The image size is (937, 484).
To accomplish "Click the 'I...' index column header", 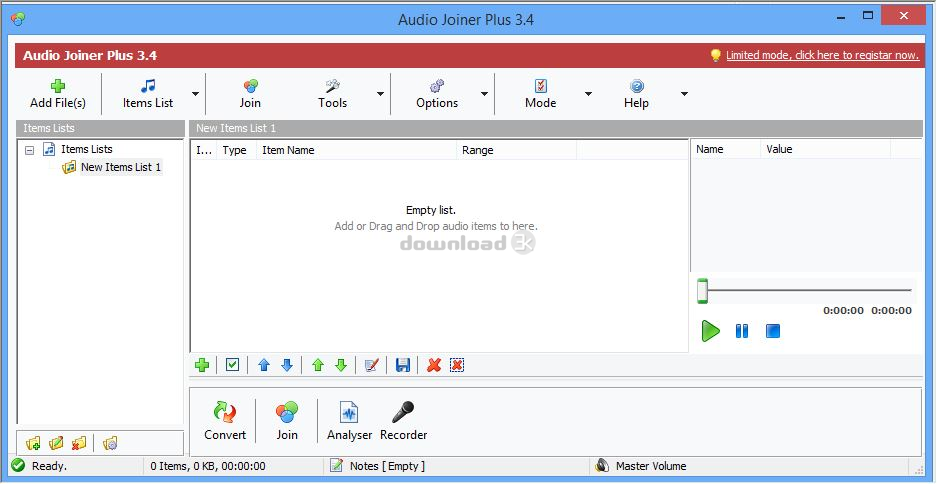I will click(x=204, y=151).
